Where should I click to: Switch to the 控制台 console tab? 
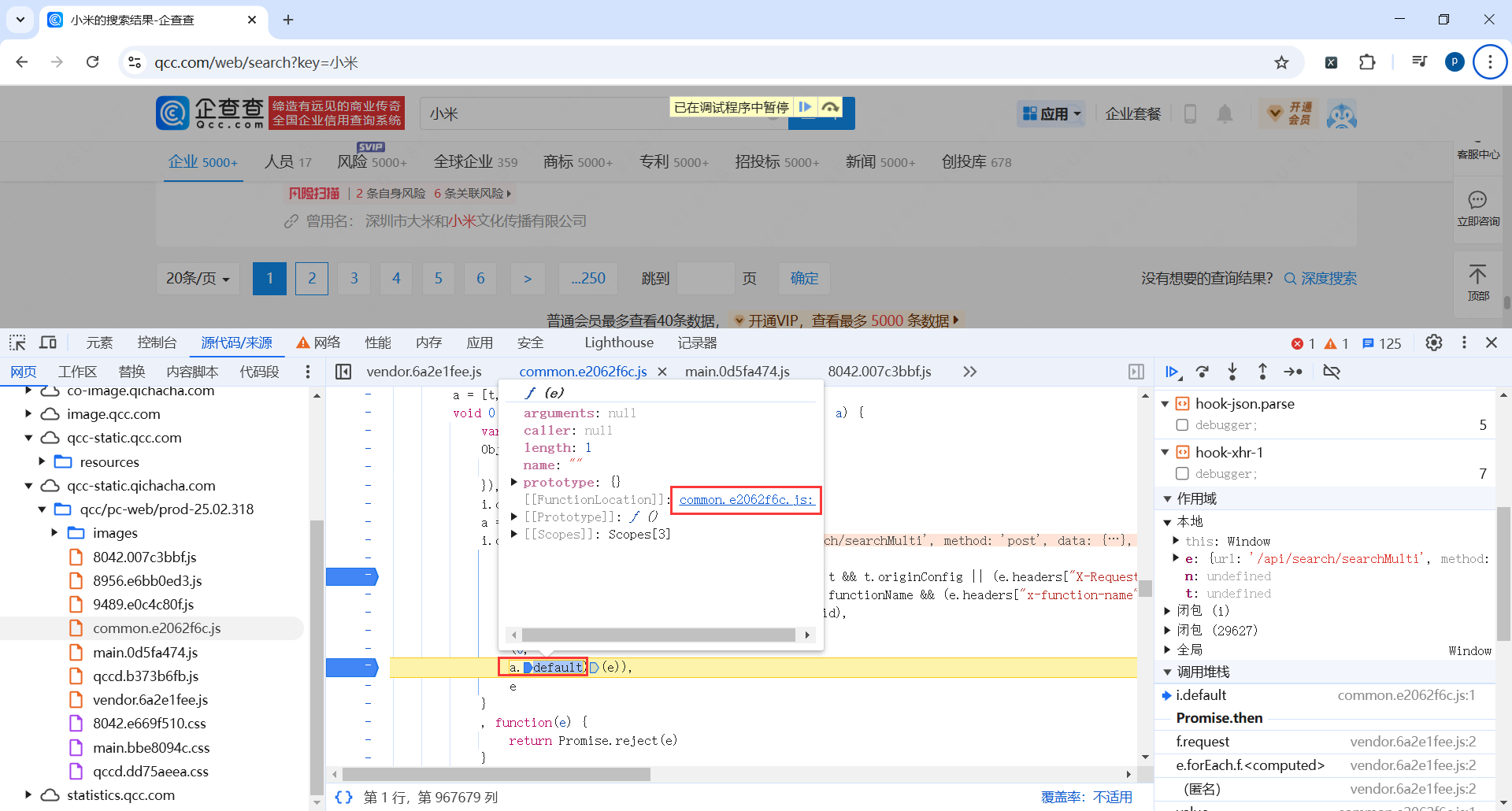(x=157, y=343)
